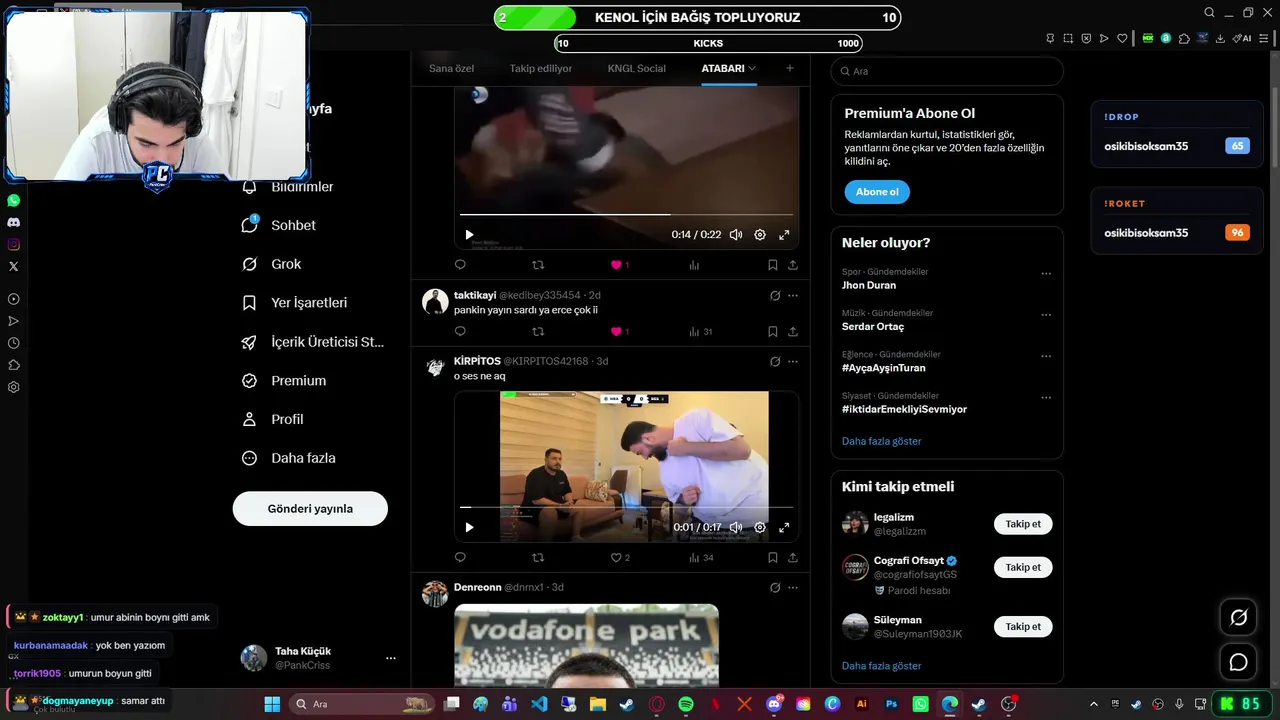Open settings on the KİRPİTOS video
Viewport: 1280px width, 720px height.
[x=760, y=527]
